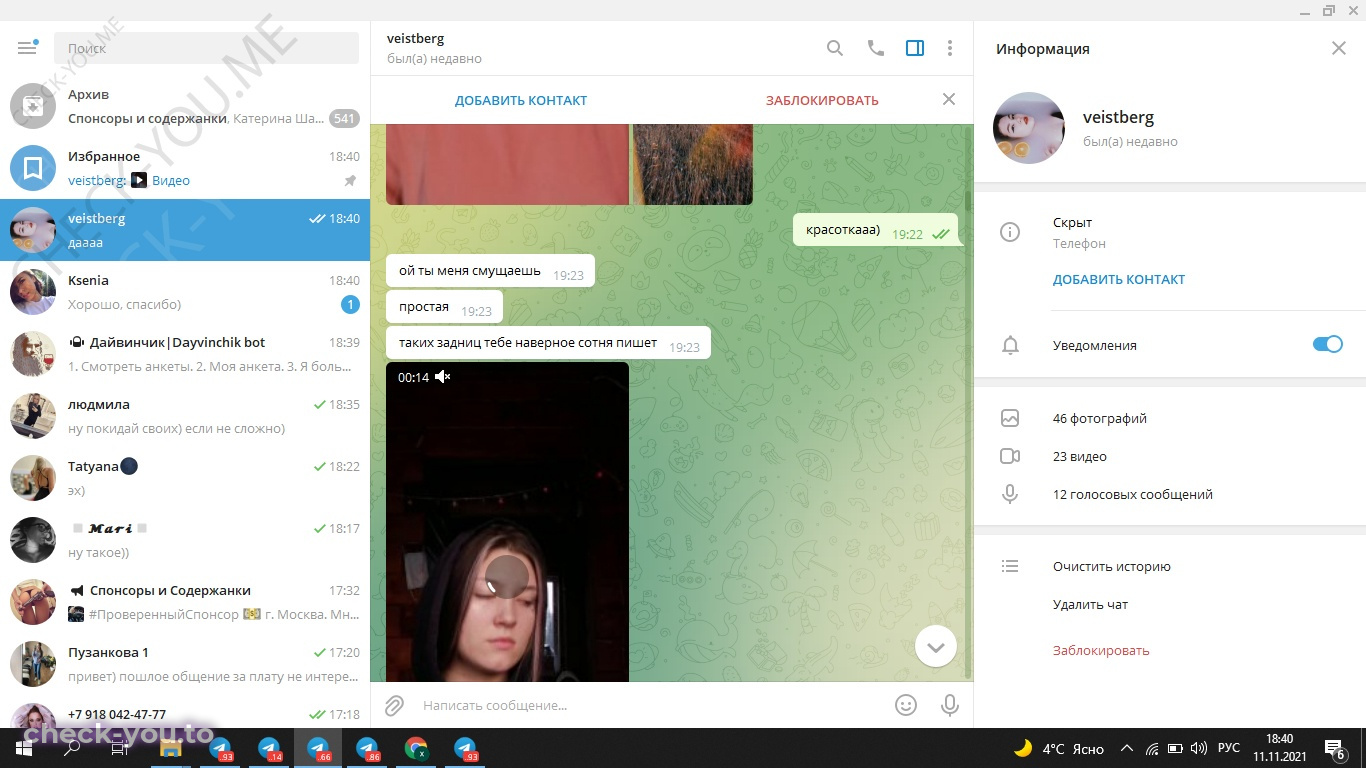This screenshot has width=1366, height=768.
Task: Click the message 'красоткааа)'
Action: (x=876, y=230)
